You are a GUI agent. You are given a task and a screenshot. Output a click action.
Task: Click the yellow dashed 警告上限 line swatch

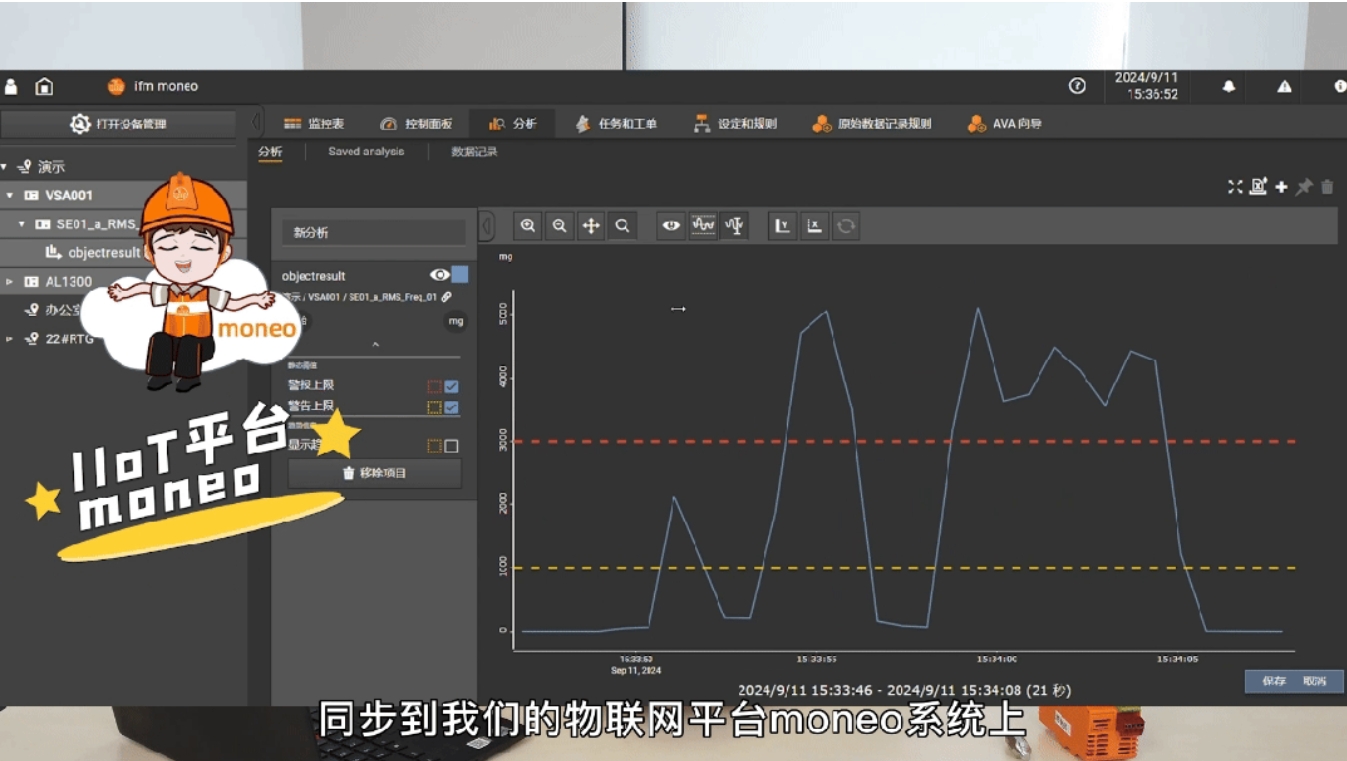[434, 407]
